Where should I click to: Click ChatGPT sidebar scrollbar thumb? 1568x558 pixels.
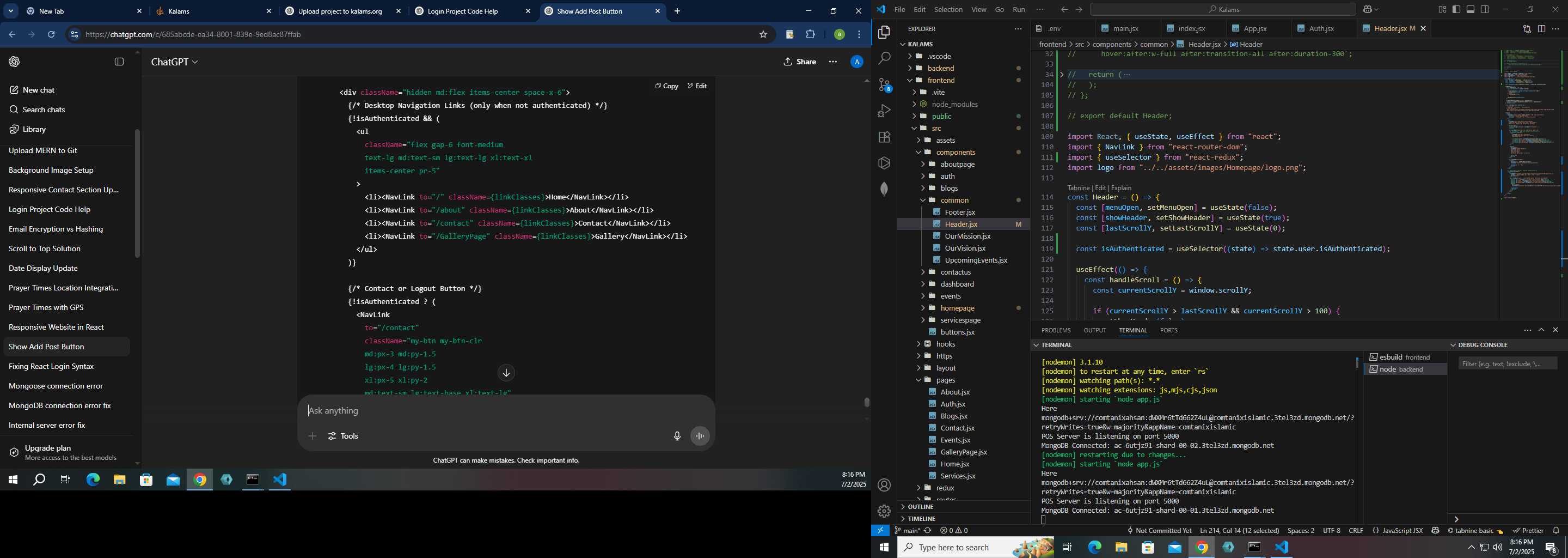pyautogui.click(x=138, y=193)
